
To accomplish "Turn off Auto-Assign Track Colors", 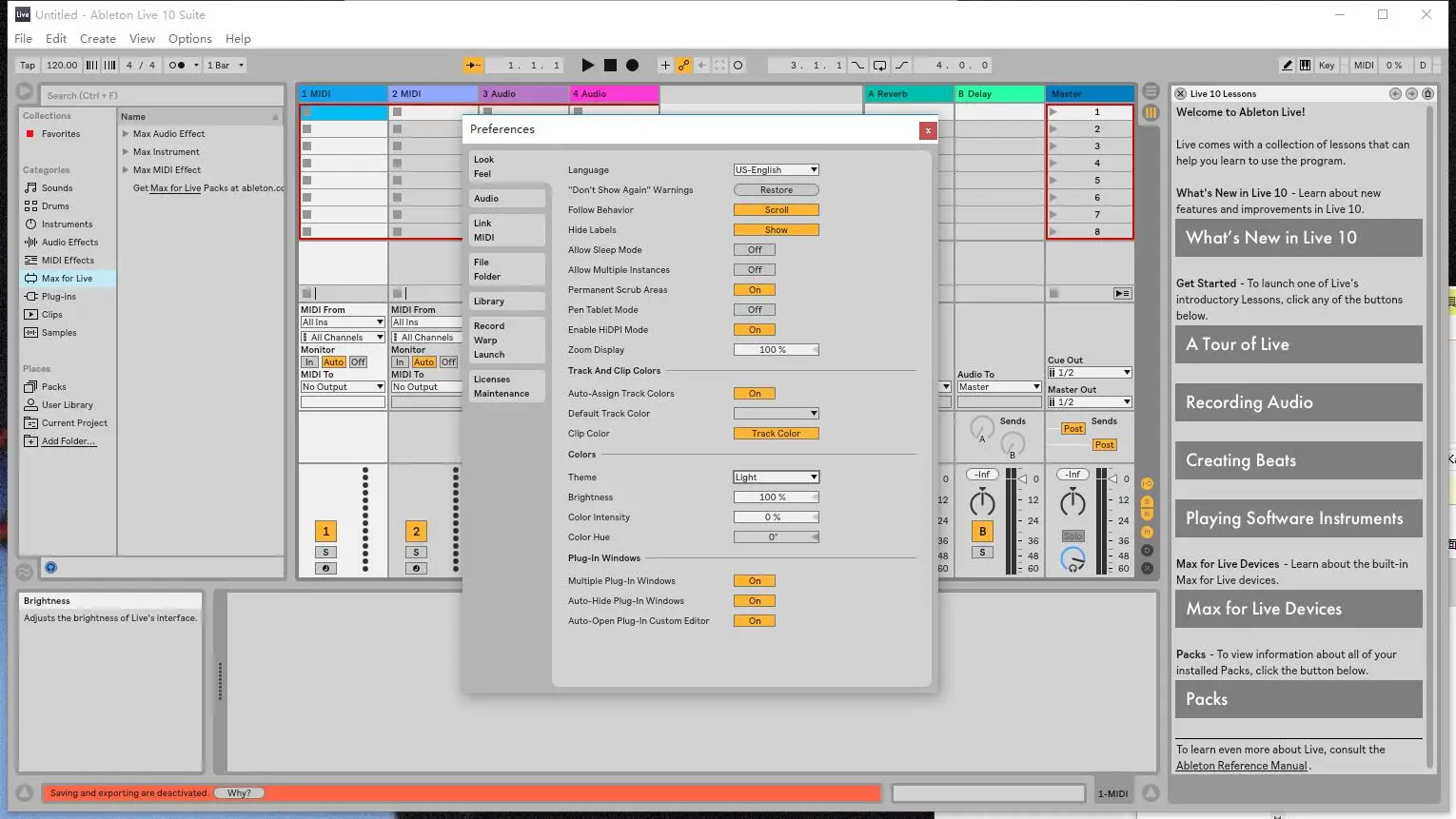I will [755, 393].
